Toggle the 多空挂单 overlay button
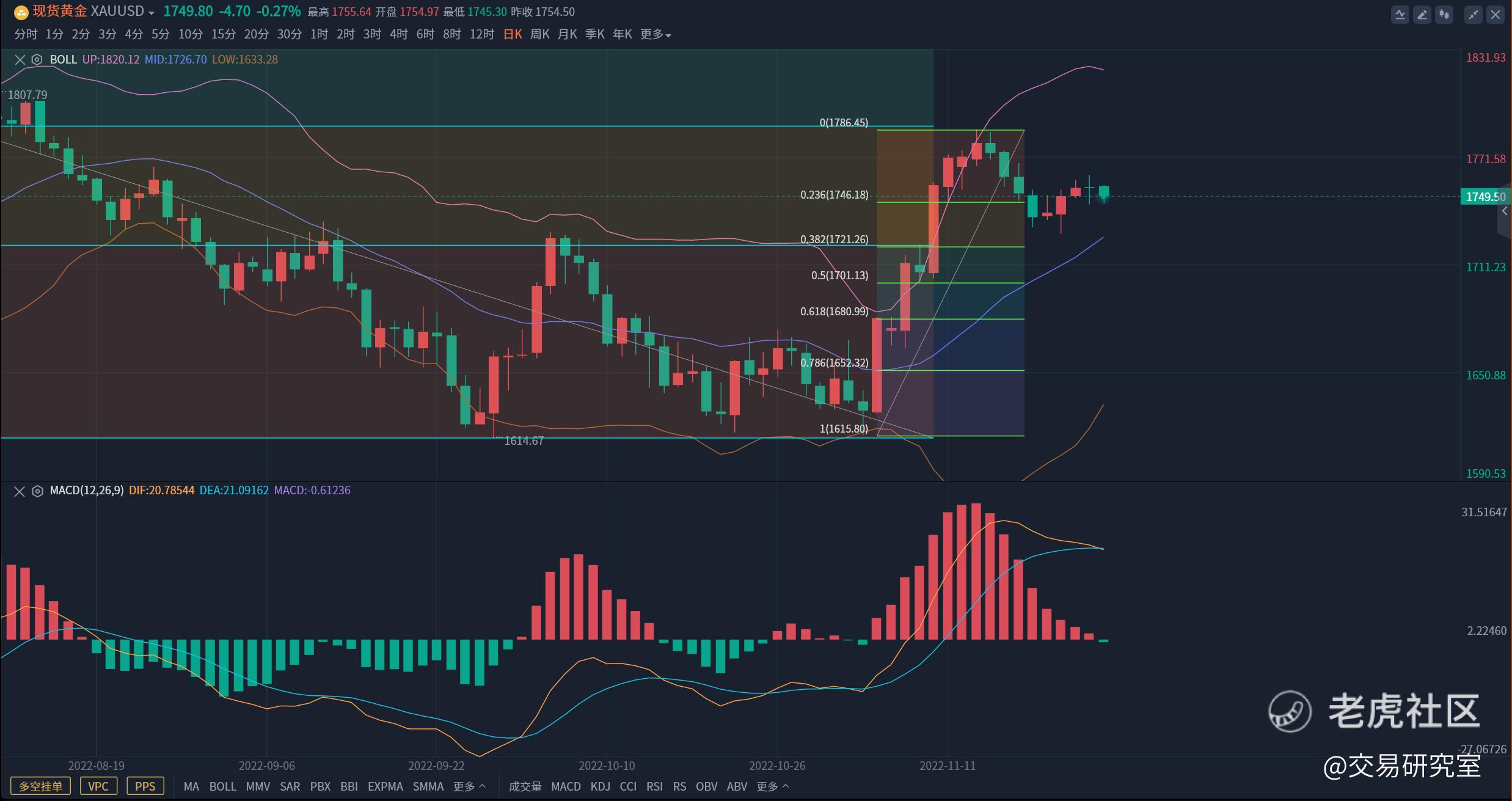Screen dimensions: 1512x801 [40, 786]
